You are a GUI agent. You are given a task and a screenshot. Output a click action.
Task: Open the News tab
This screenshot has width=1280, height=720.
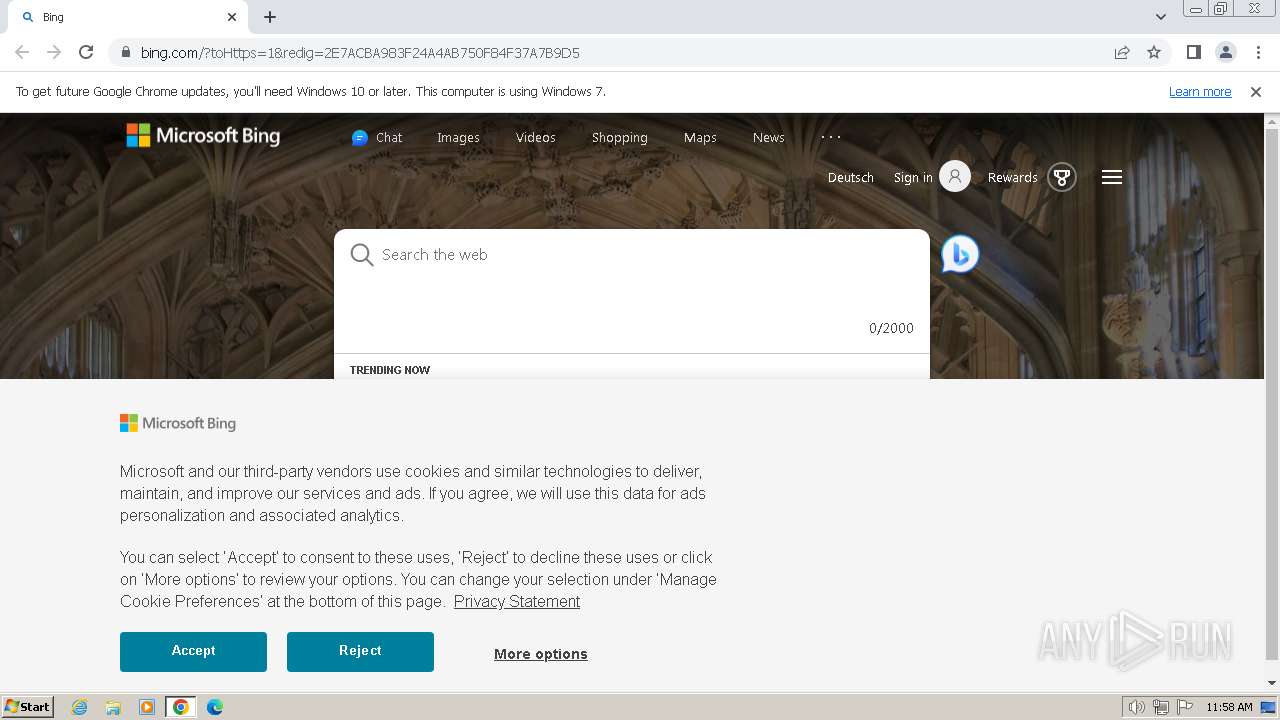769,138
